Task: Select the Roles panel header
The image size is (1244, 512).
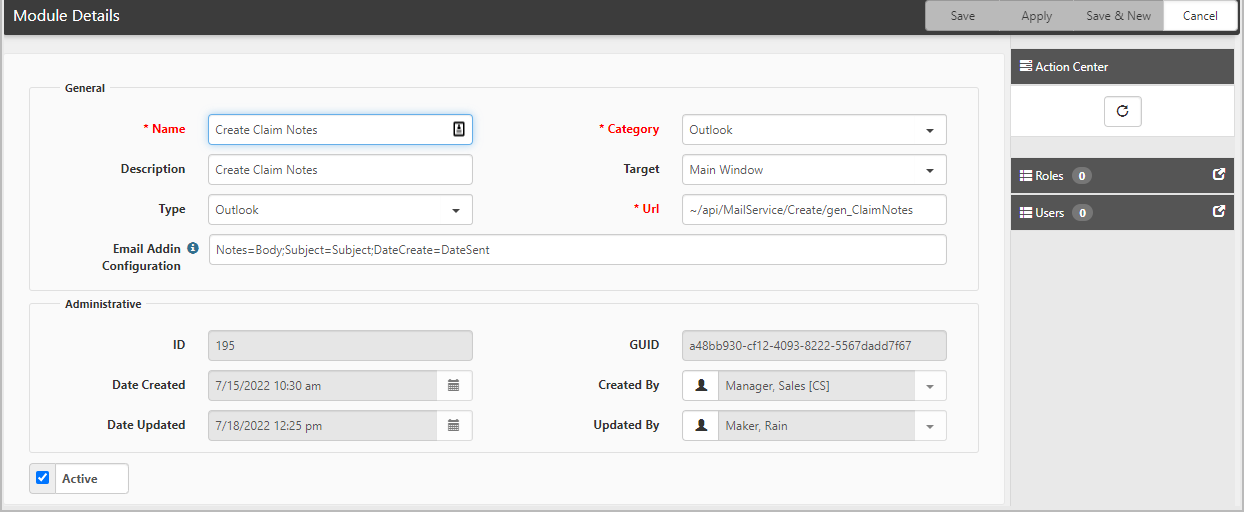Action: 1122,175
